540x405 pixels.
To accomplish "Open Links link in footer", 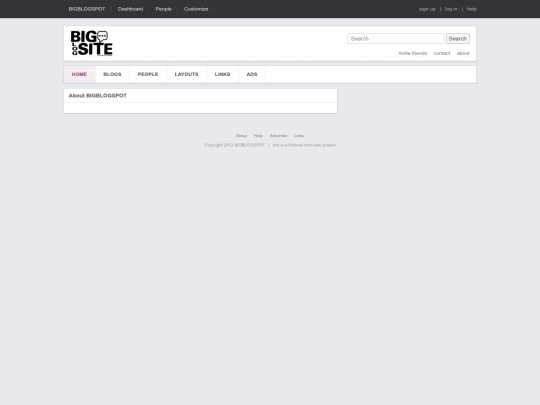I will pos(299,136).
